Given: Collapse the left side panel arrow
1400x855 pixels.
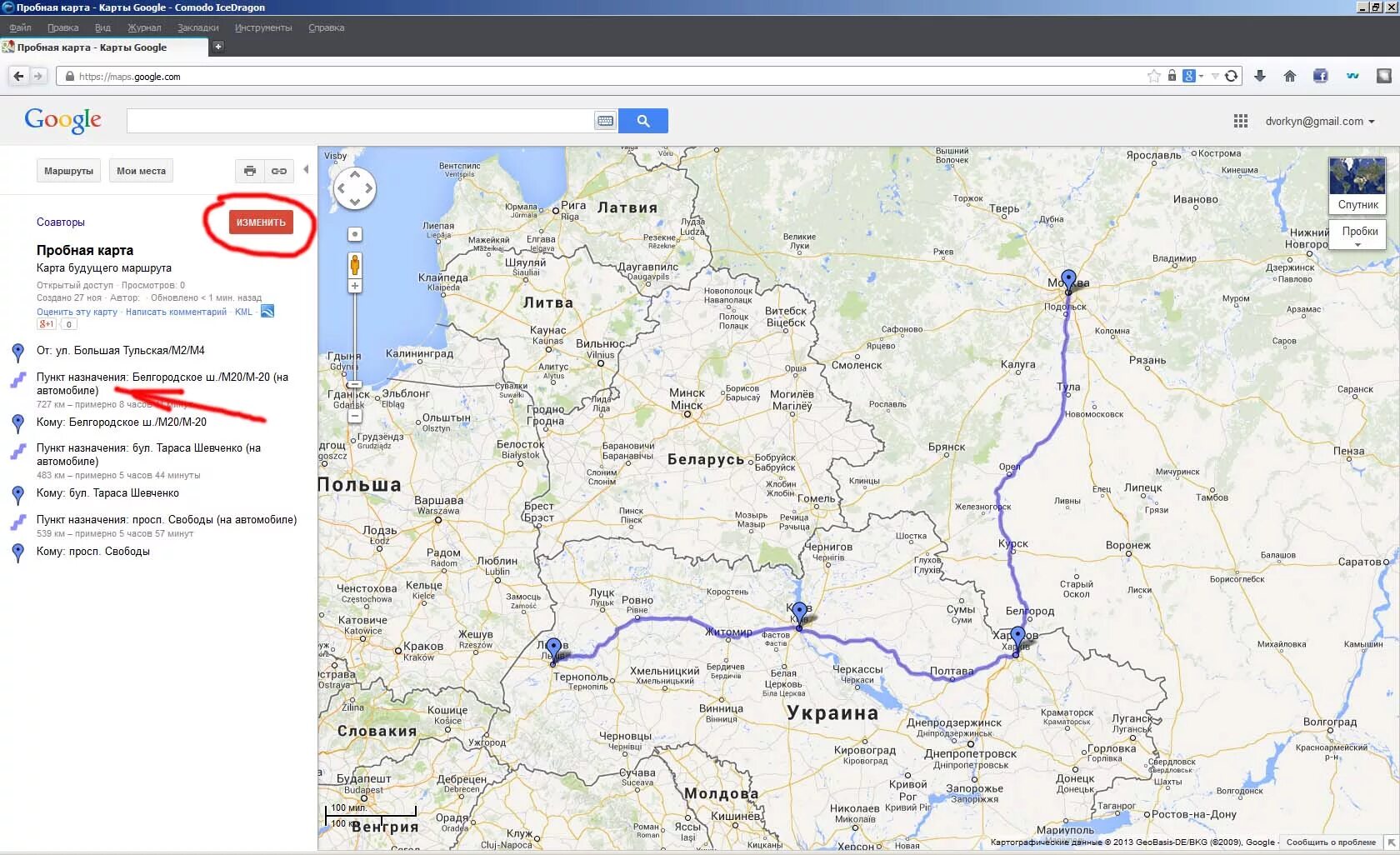Looking at the screenshot, I should [x=306, y=169].
